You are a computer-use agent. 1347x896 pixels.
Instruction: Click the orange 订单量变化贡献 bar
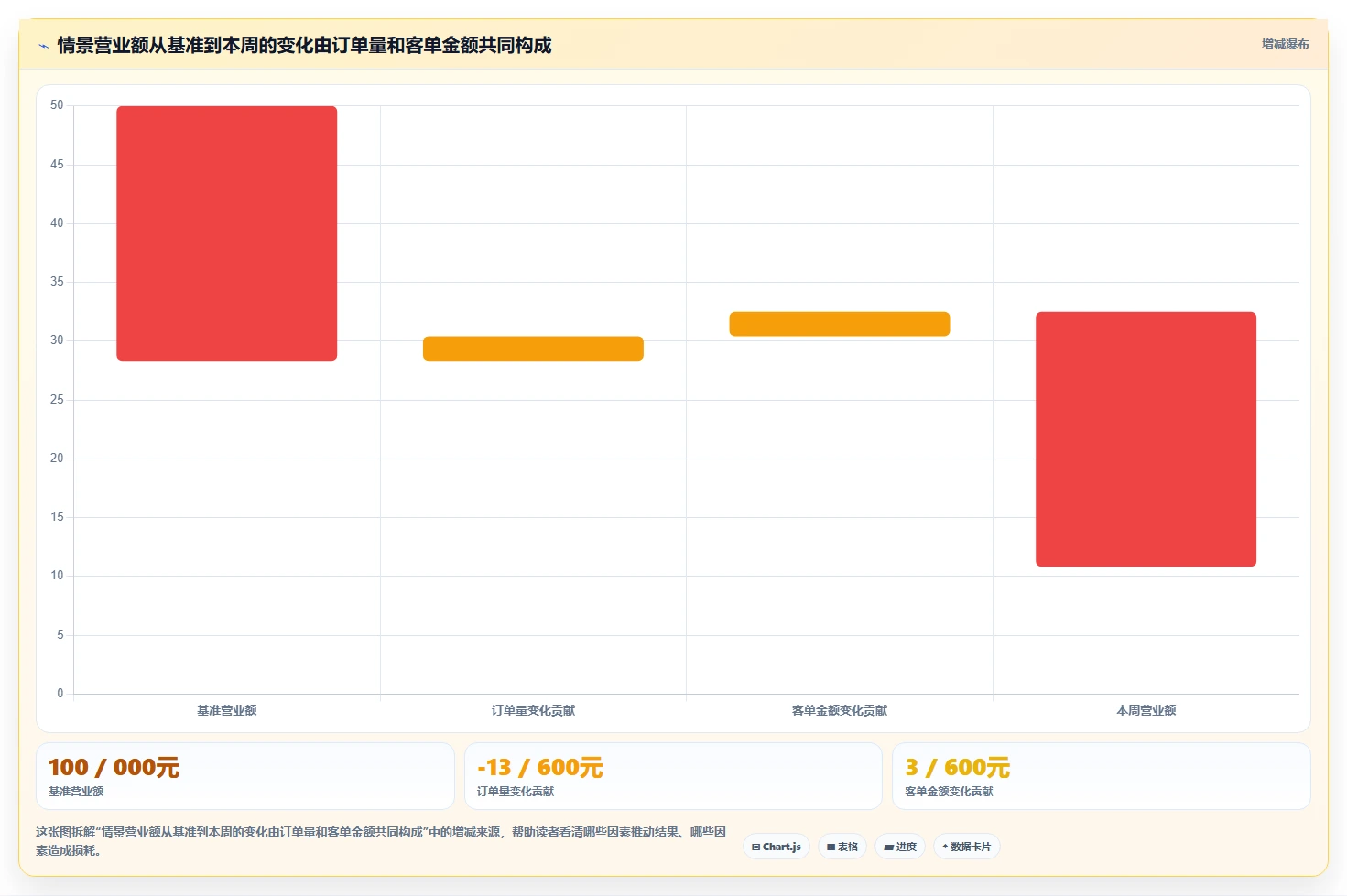point(533,349)
